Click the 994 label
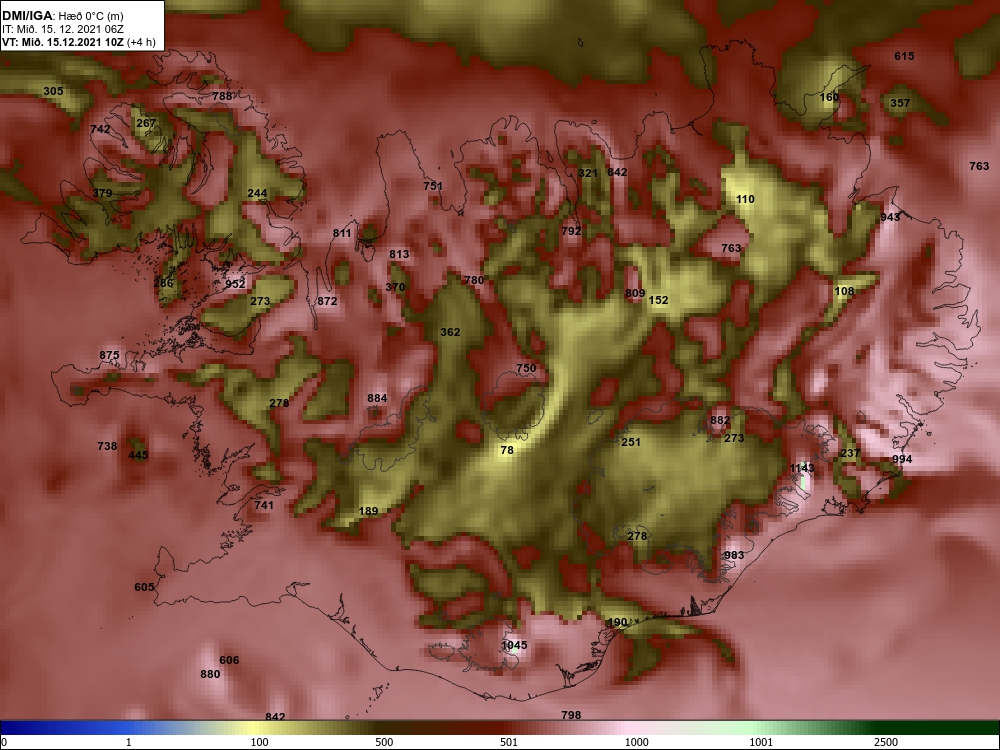 [x=902, y=459]
